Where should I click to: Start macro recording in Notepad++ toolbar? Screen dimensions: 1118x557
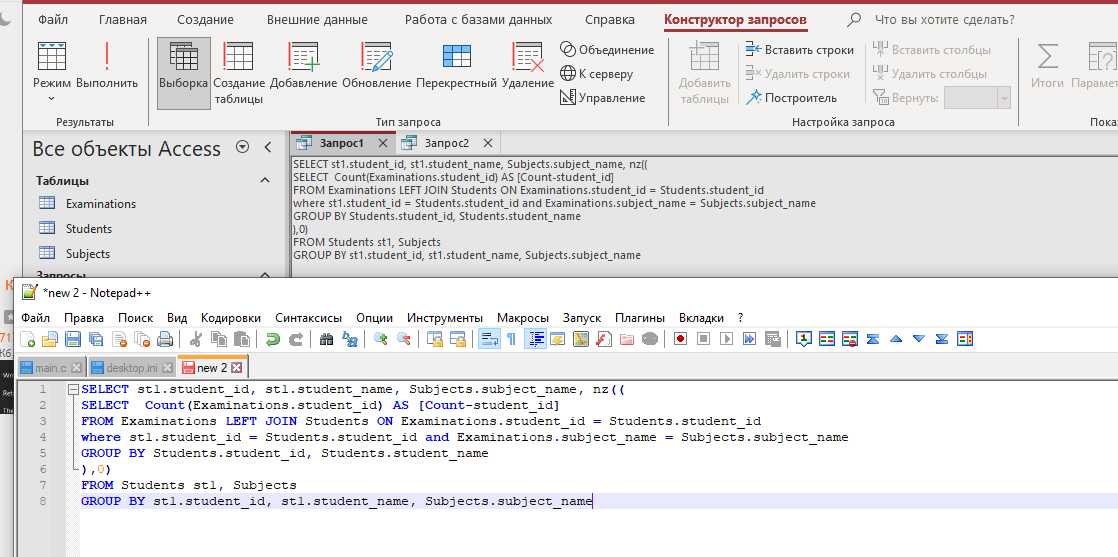680,339
